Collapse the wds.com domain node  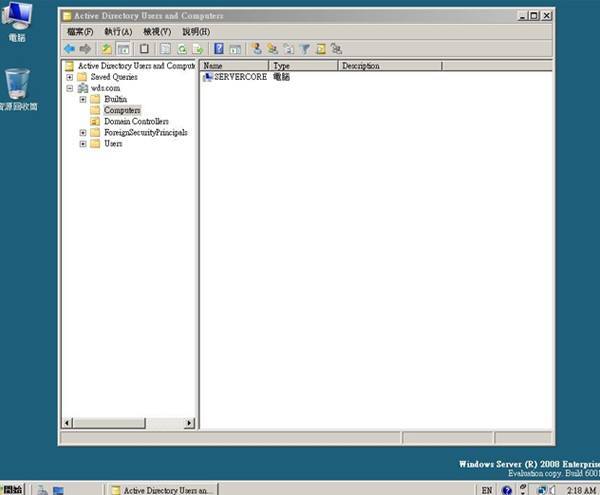tap(69, 88)
